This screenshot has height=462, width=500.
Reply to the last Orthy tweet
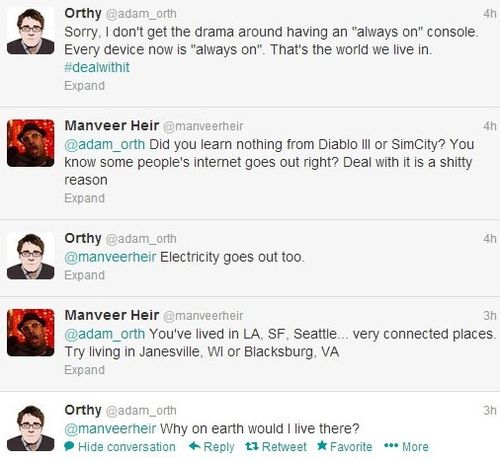click(x=211, y=447)
